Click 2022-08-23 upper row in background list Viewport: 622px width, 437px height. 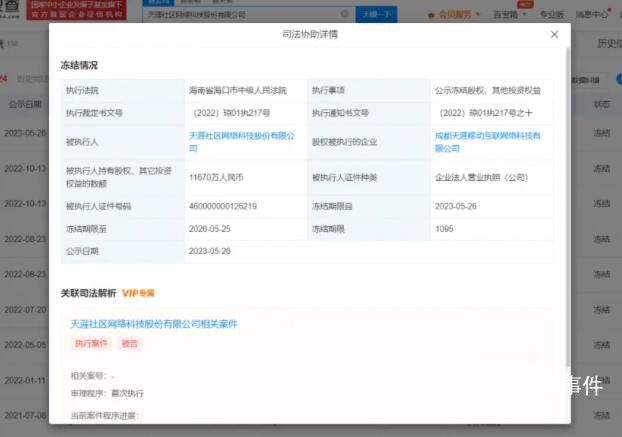[25, 239]
